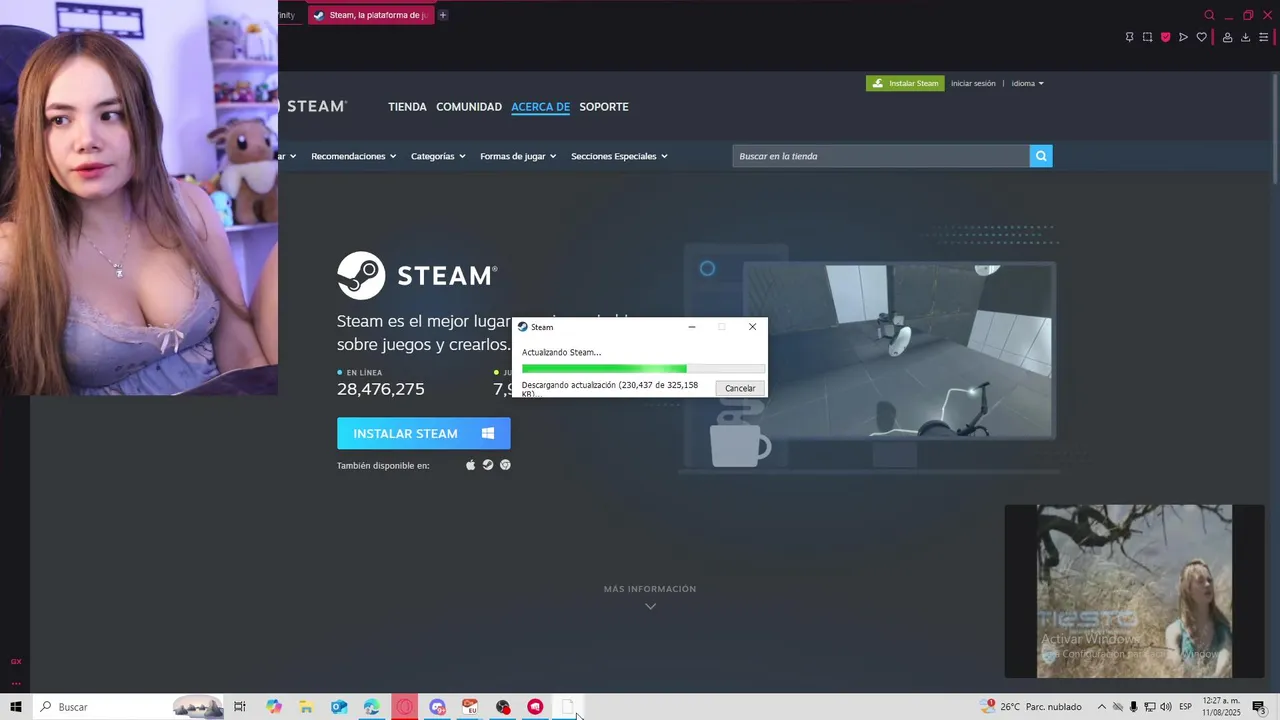
Task: Open the red ad blocker shield icon
Action: click(x=1165, y=37)
